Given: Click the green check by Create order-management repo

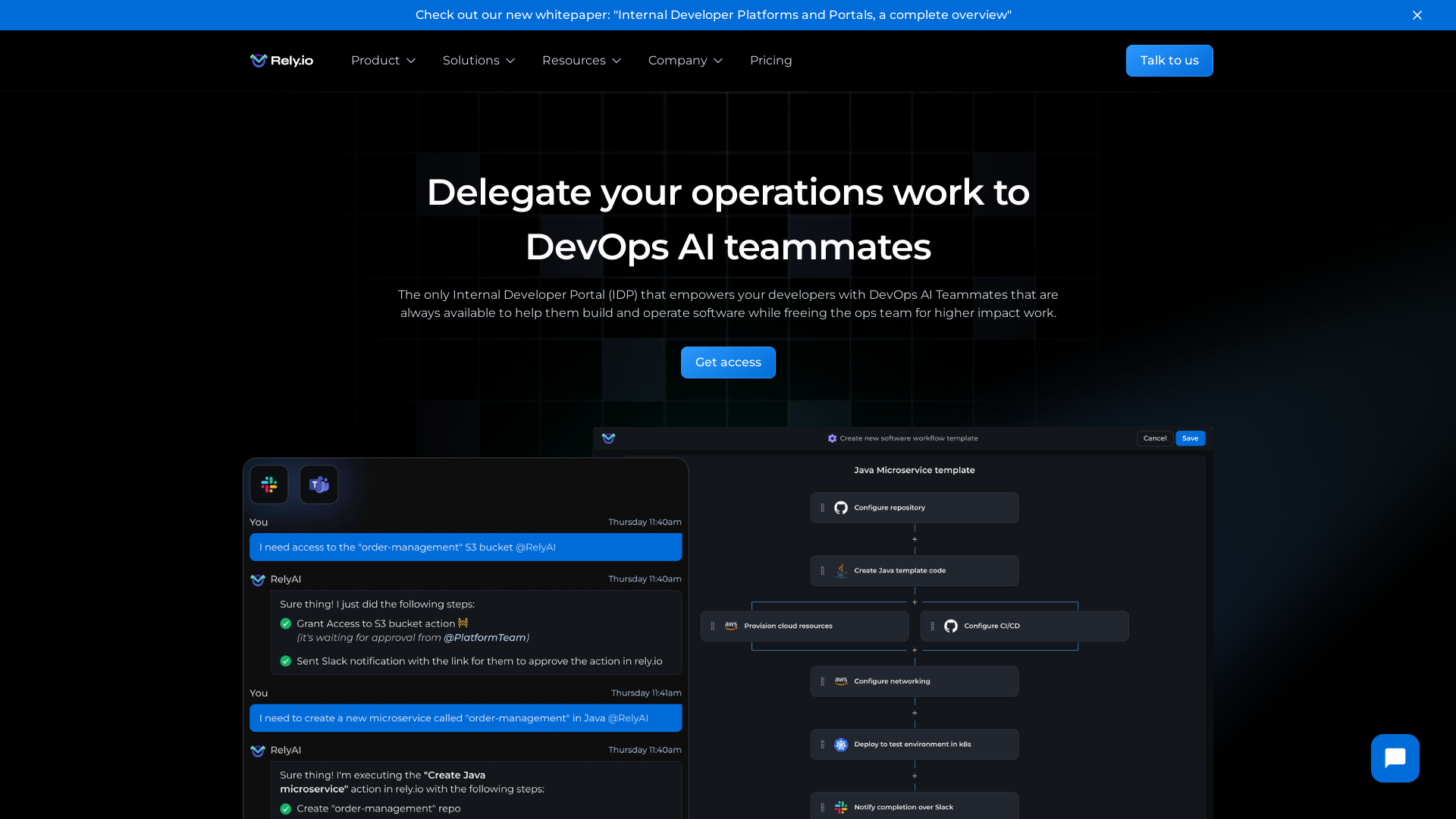Looking at the screenshot, I should click(x=286, y=809).
